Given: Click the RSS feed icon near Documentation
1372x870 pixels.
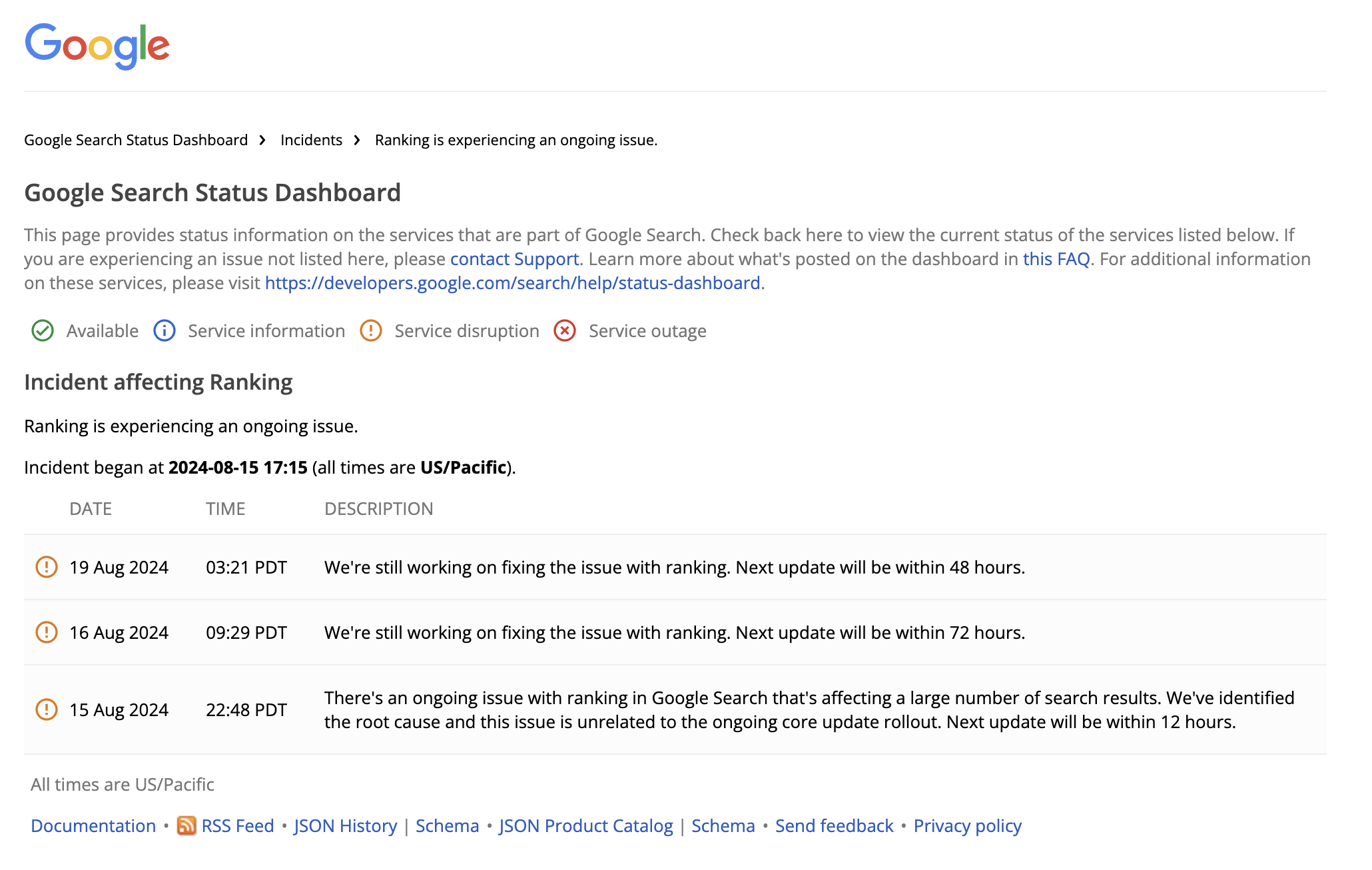Looking at the screenshot, I should point(186,825).
